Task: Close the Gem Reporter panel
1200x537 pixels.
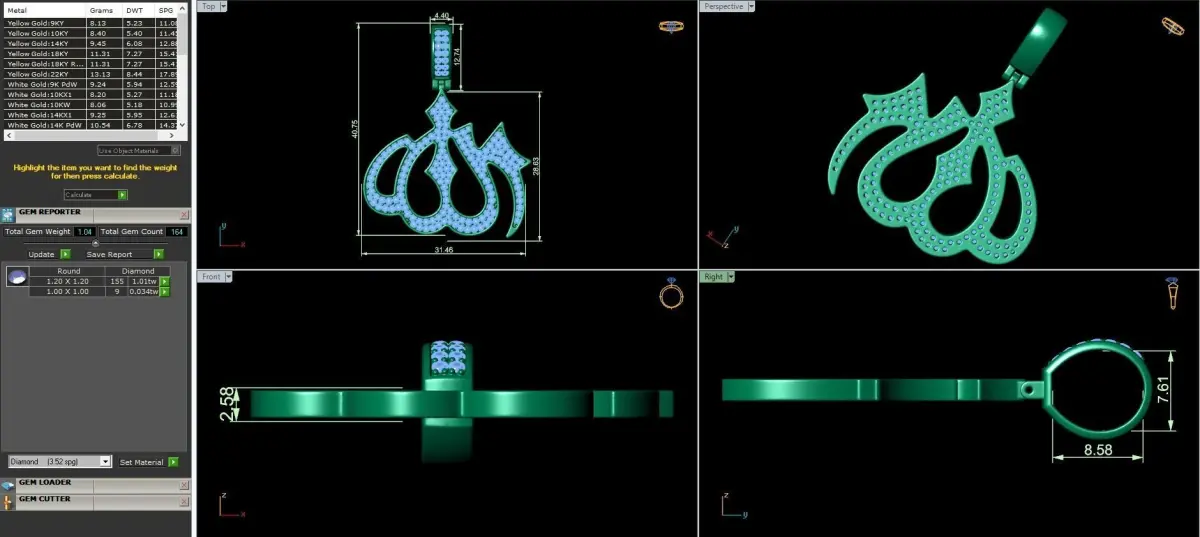Action: (184, 214)
